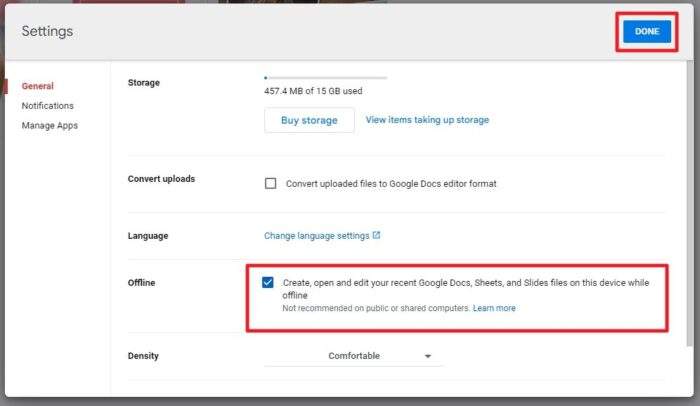This screenshot has height=406, width=700.
Task: Click the Offline option description text
Action: 466,289
